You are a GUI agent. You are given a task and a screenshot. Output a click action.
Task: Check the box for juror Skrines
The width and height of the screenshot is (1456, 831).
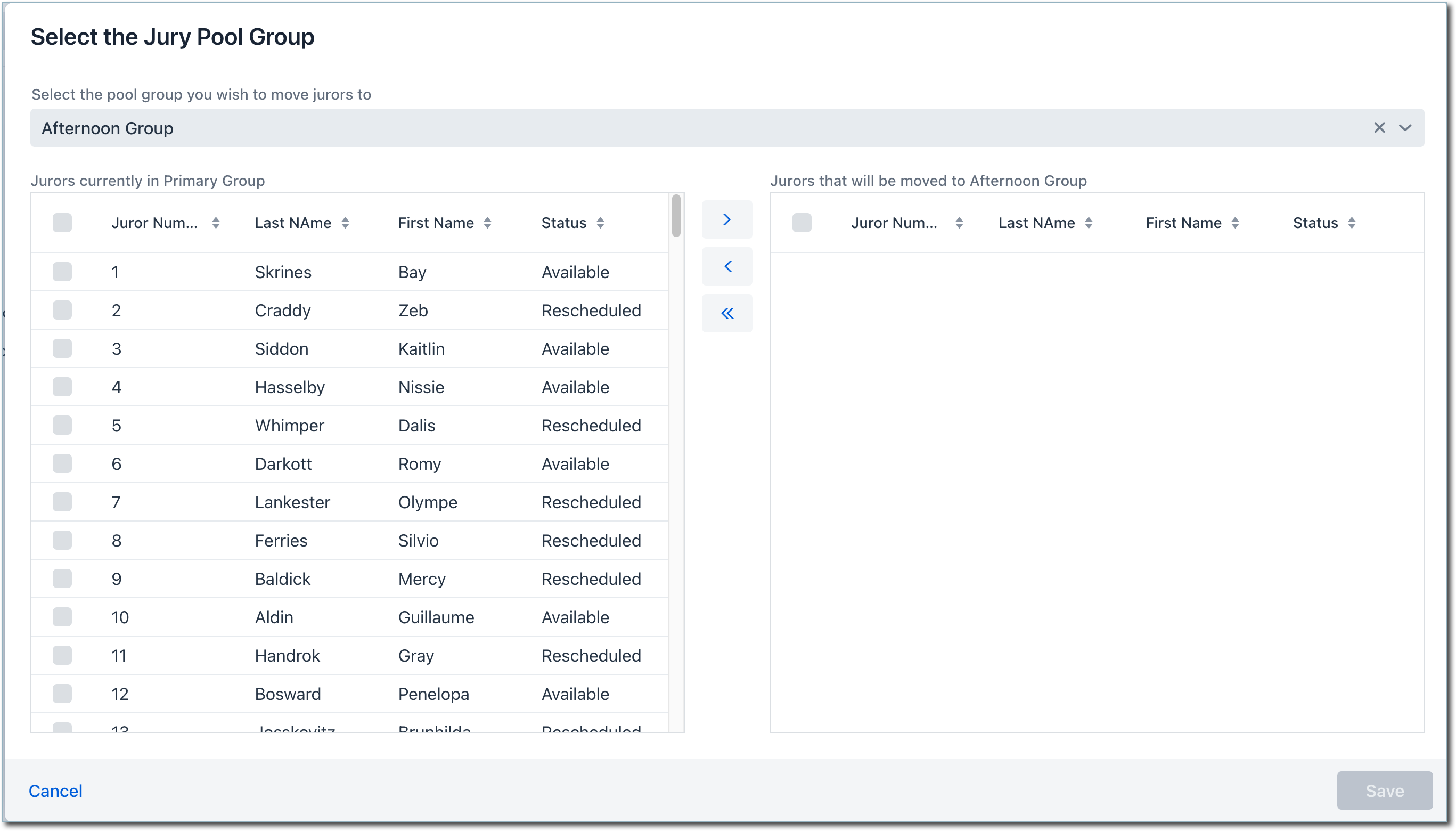(x=62, y=272)
